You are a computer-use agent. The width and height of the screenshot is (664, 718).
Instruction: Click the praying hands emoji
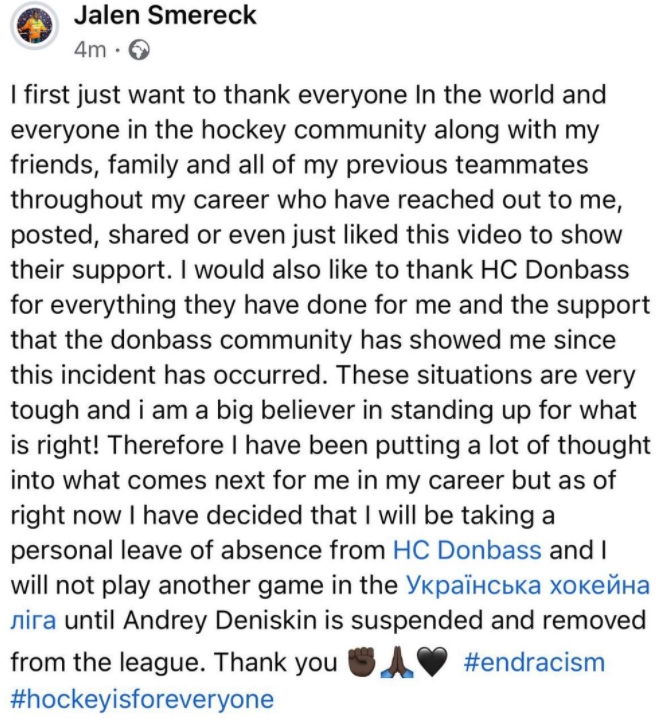[397, 663]
